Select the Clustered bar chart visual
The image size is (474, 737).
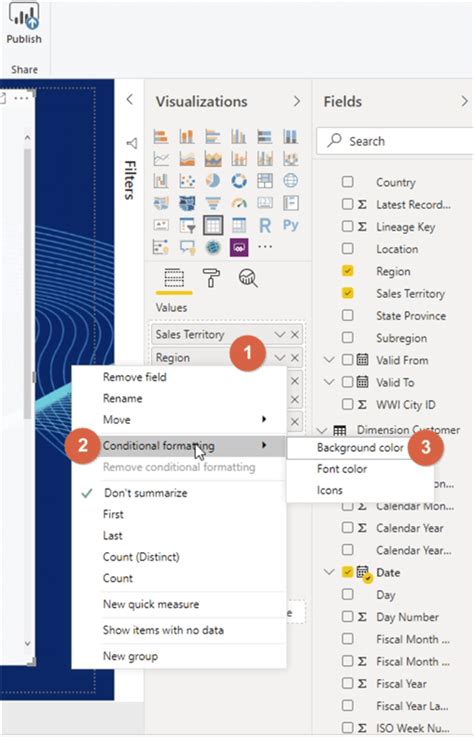(213, 137)
